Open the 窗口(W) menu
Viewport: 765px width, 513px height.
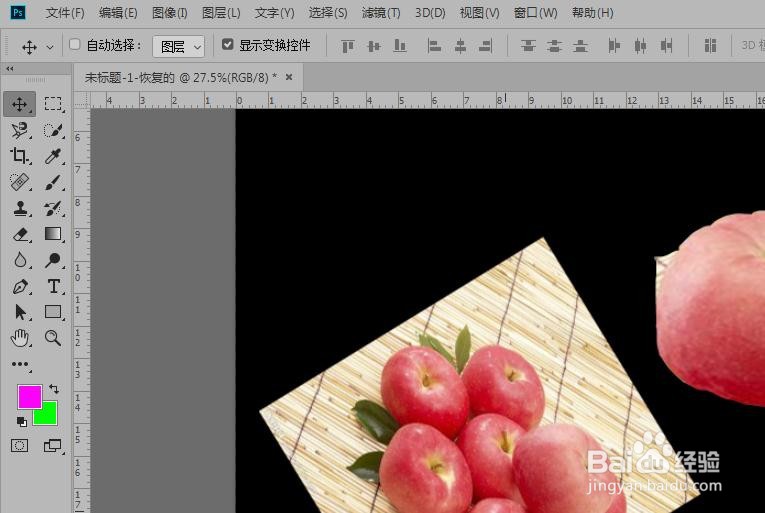click(535, 13)
